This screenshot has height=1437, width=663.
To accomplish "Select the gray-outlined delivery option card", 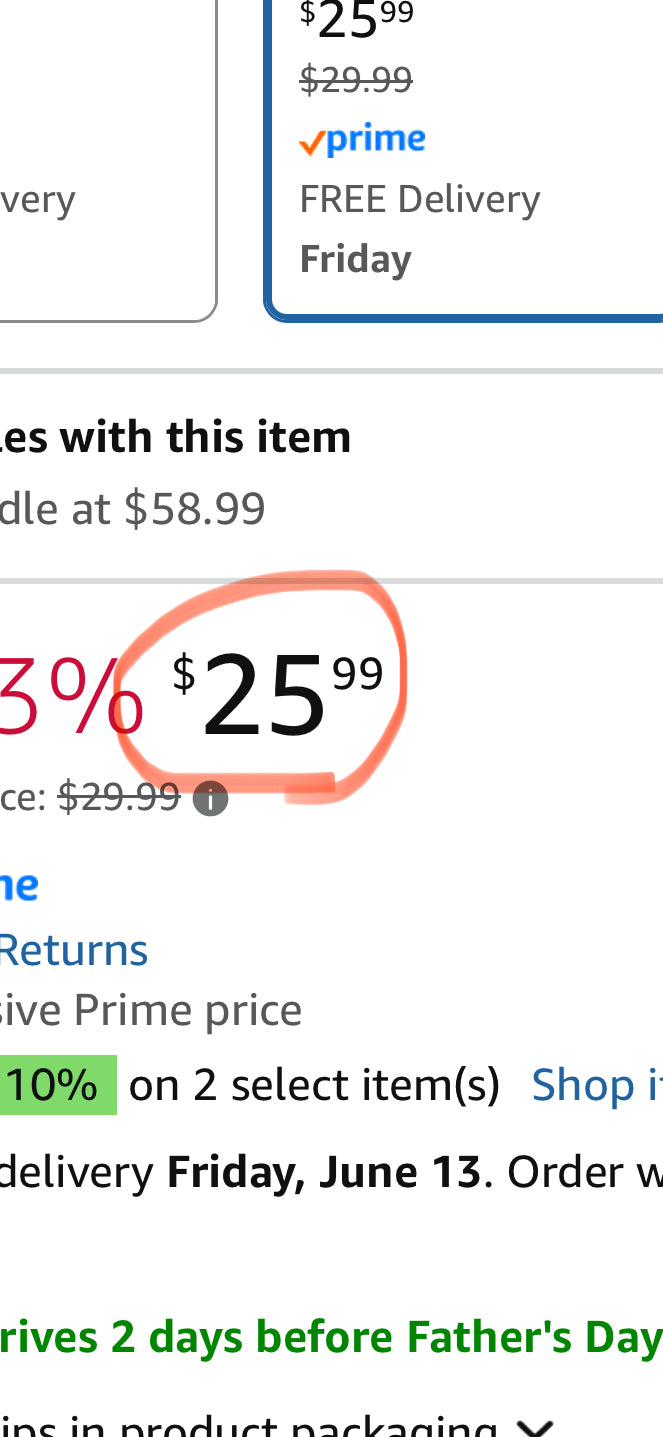I will (100, 160).
